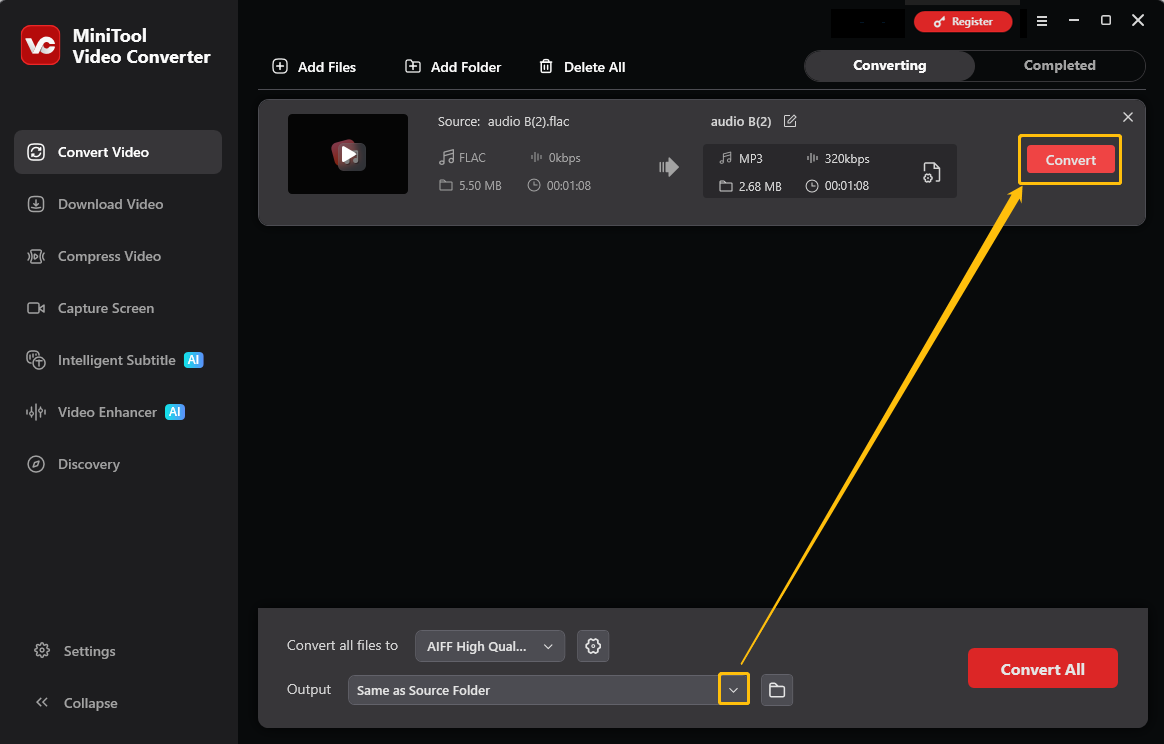Click the AI badge beside Video Enhancer
This screenshot has width=1164, height=744.
[x=175, y=412]
